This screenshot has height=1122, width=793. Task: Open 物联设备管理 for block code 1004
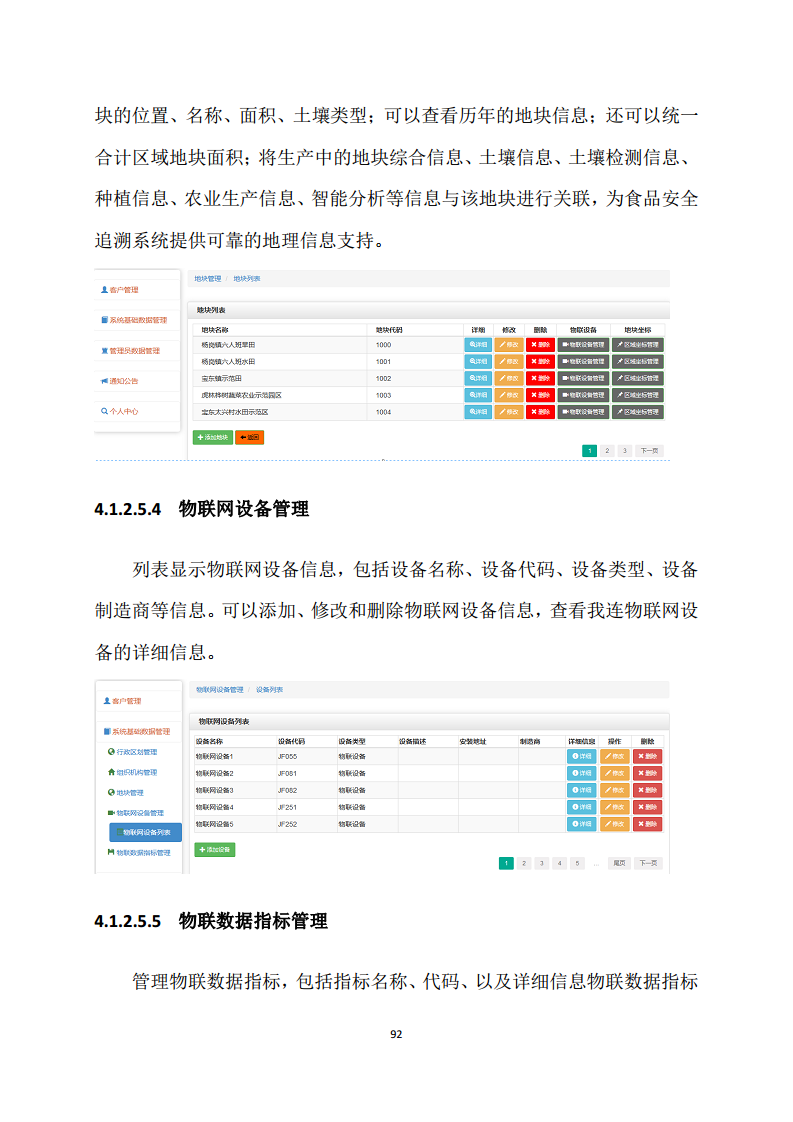coord(584,412)
